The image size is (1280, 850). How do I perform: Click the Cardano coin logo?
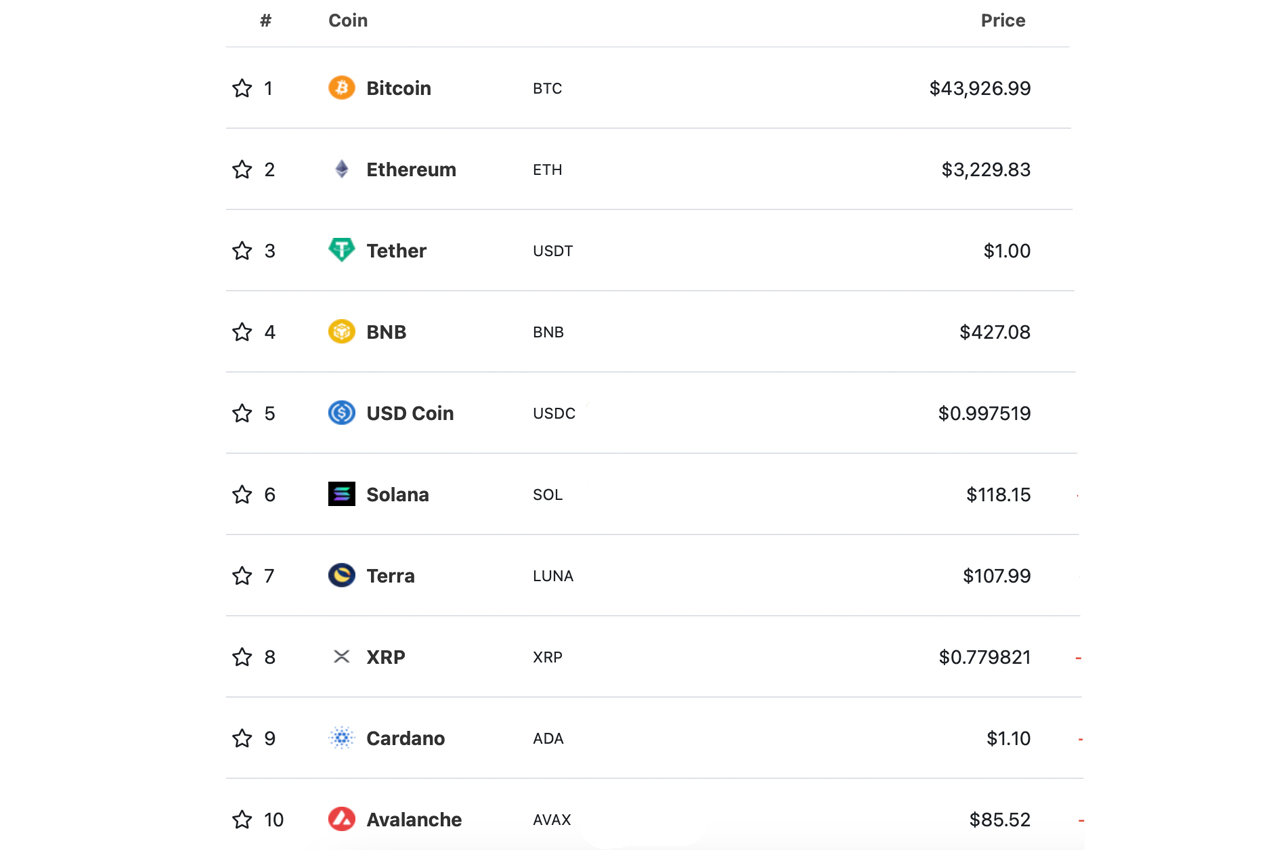[341, 738]
